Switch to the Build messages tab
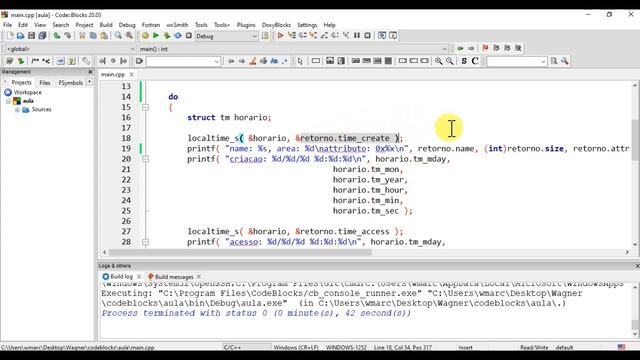640x360 pixels. (x=174, y=277)
